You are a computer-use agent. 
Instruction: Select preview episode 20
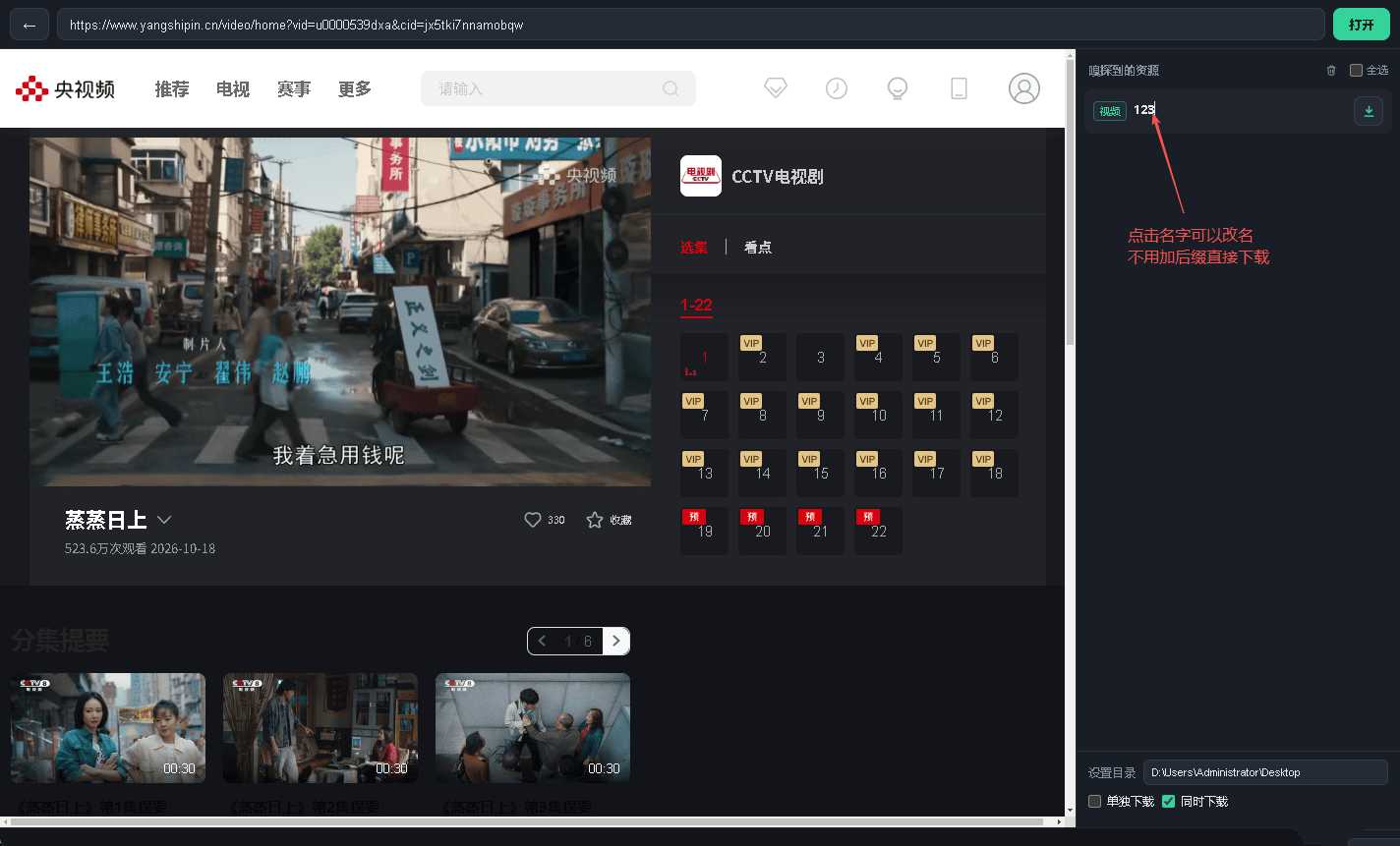762,532
